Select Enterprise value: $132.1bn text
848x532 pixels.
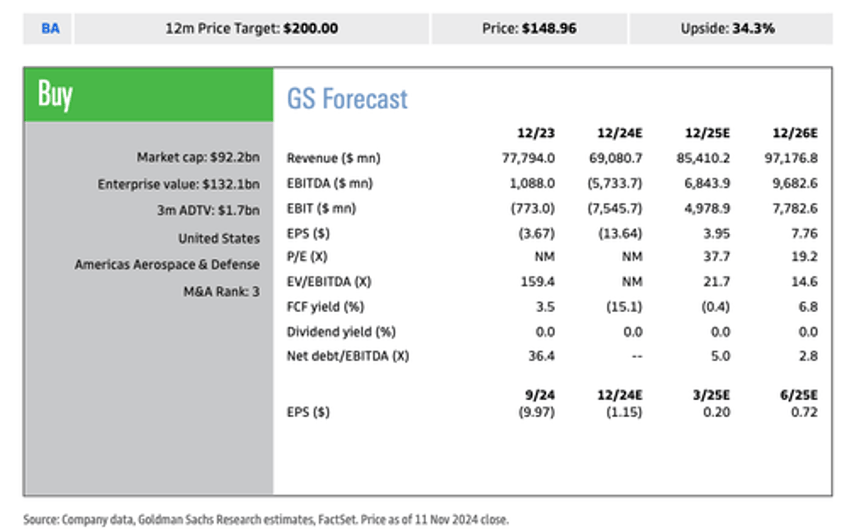[x=178, y=184]
